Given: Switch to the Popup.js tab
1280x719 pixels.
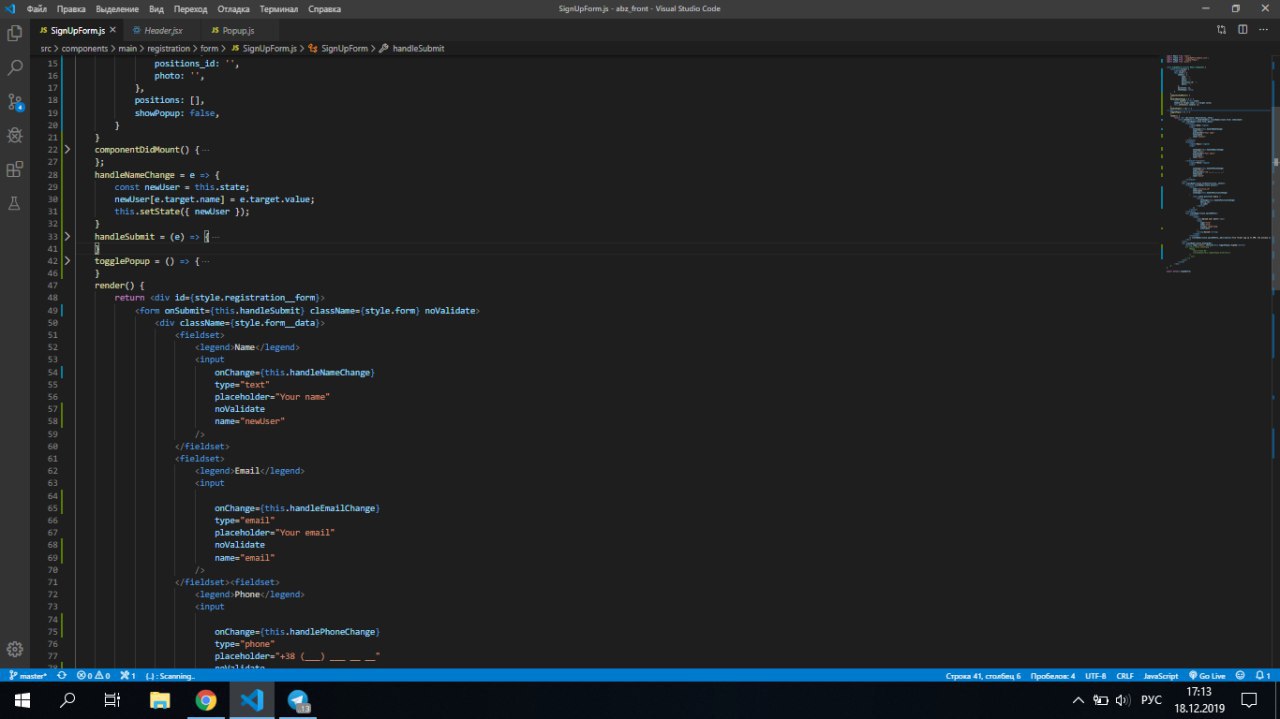Looking at the screenshot, I should click(x=238, y=31).
